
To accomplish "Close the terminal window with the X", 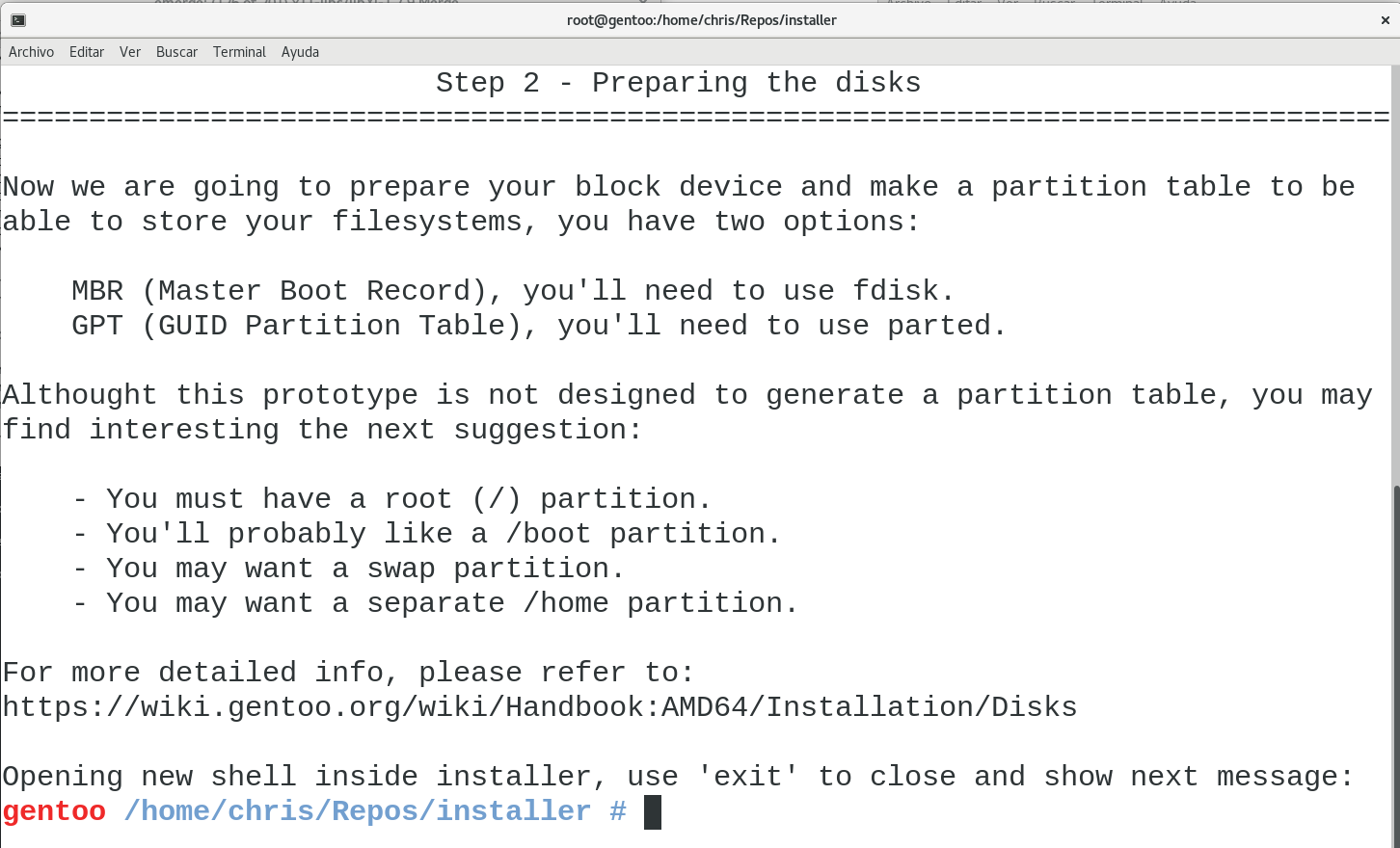I will [x=1386, y=20].
